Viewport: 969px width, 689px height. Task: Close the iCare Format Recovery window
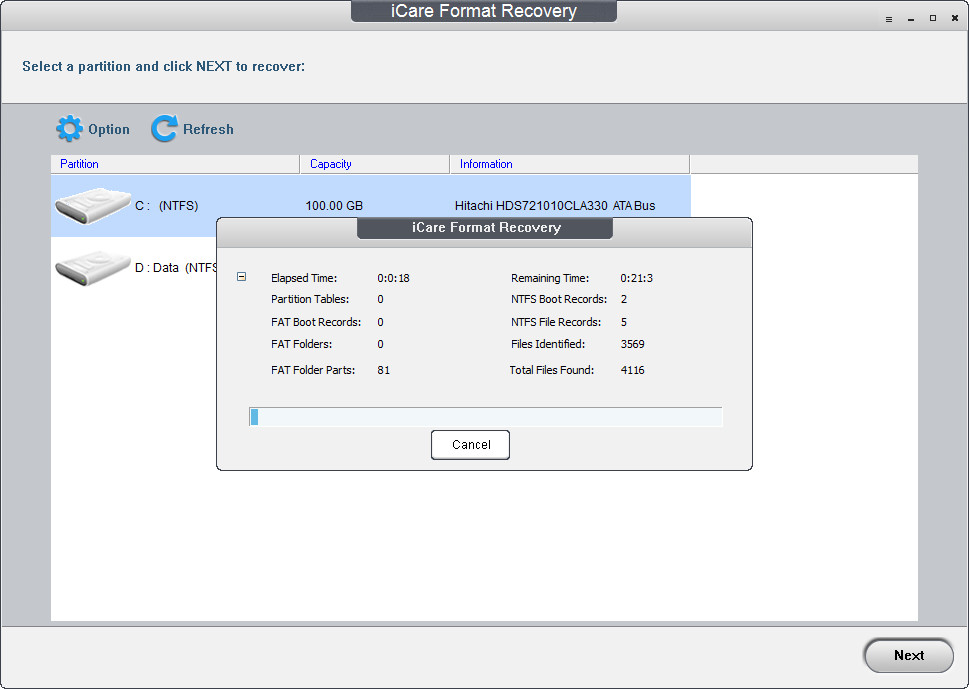955,19
